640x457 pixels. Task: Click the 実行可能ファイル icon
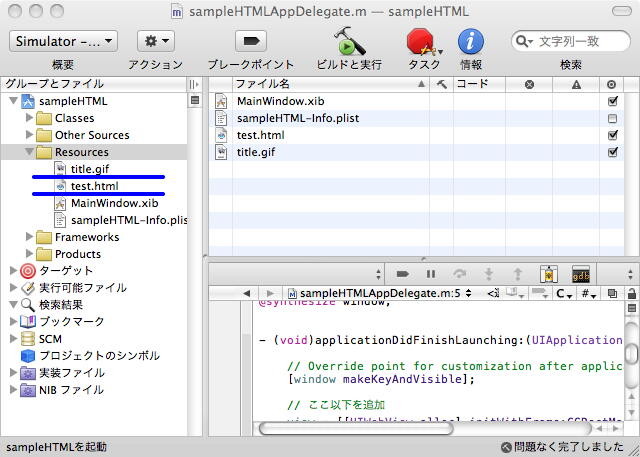pos(28,288)
